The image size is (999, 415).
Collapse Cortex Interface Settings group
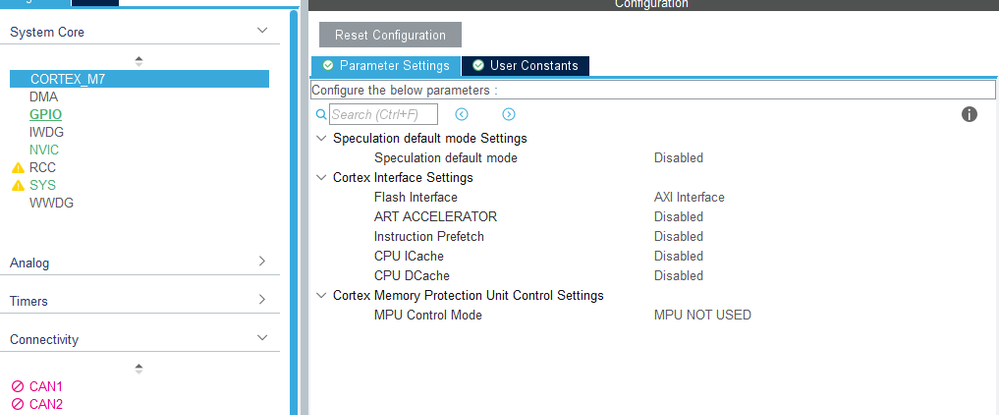coord(321,178)
